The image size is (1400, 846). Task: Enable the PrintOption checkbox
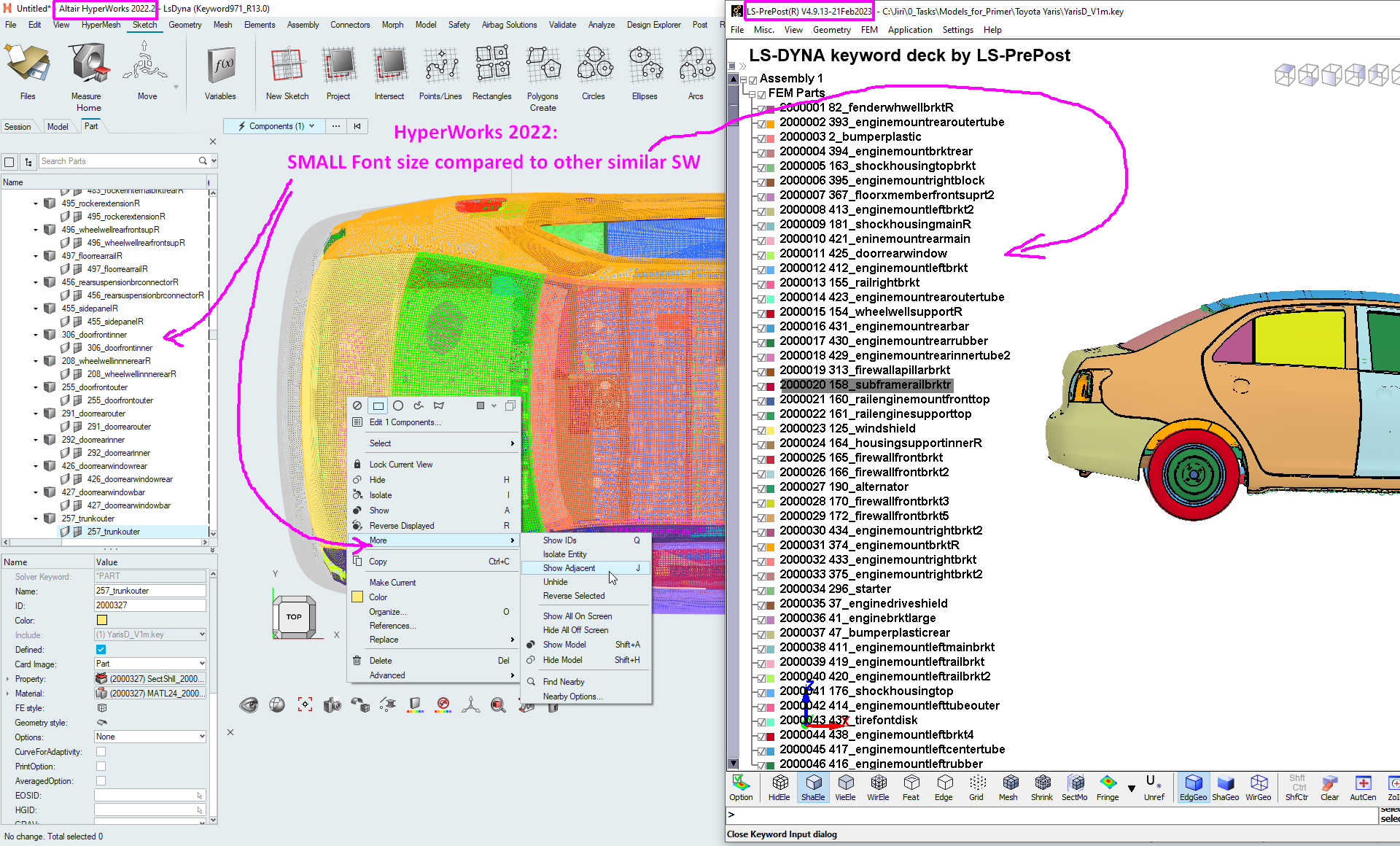point(101,766)
